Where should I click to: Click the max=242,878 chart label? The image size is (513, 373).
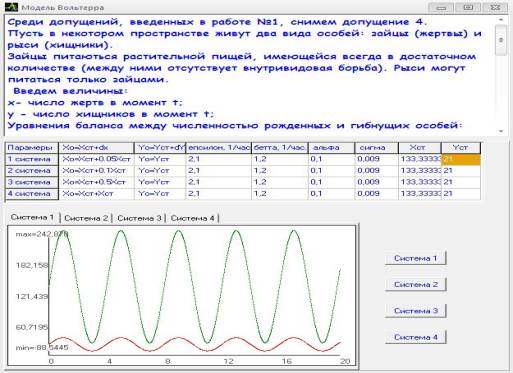click(42, 234)
